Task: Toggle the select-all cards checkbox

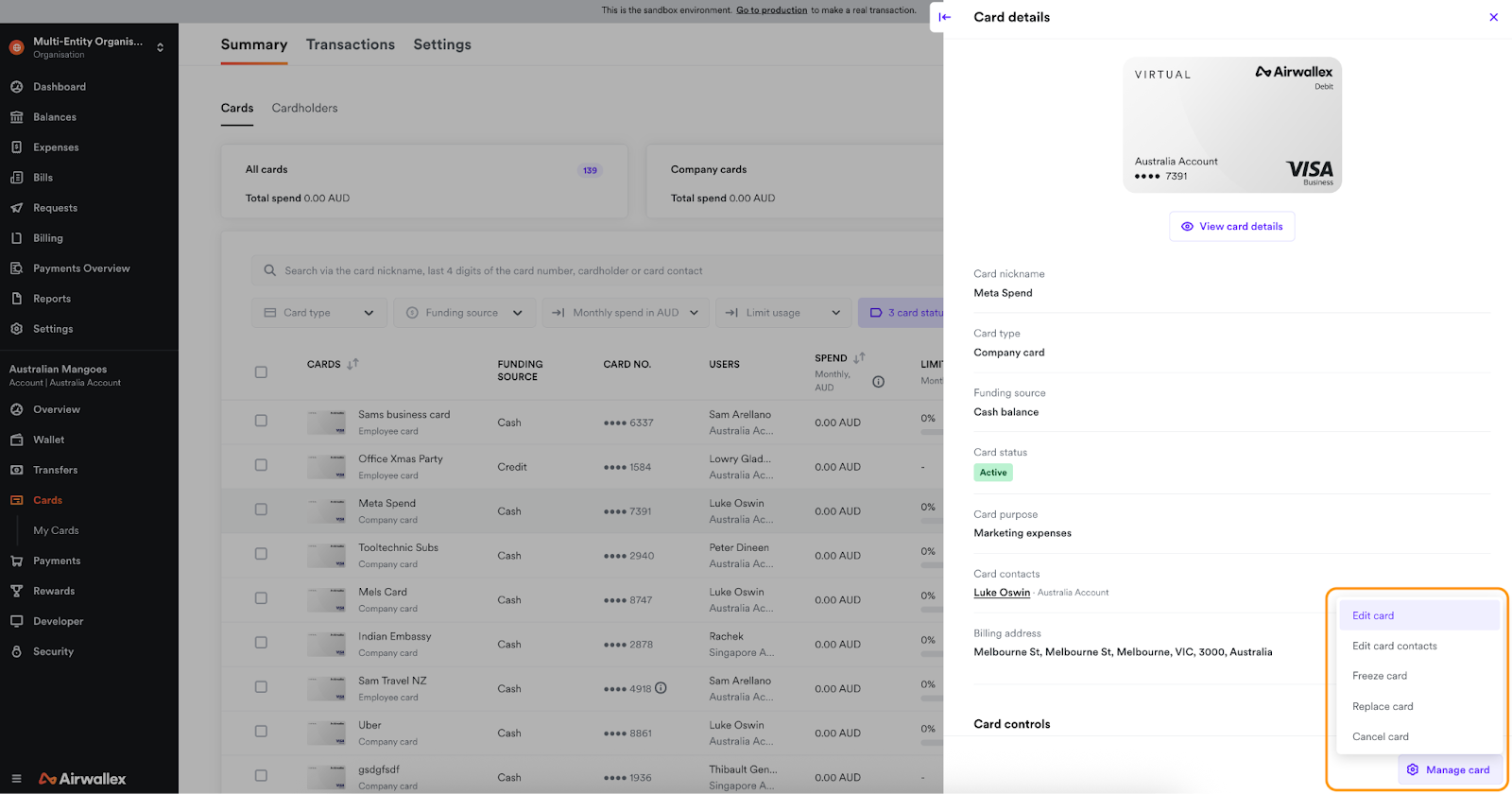Action: click(261, 372)
